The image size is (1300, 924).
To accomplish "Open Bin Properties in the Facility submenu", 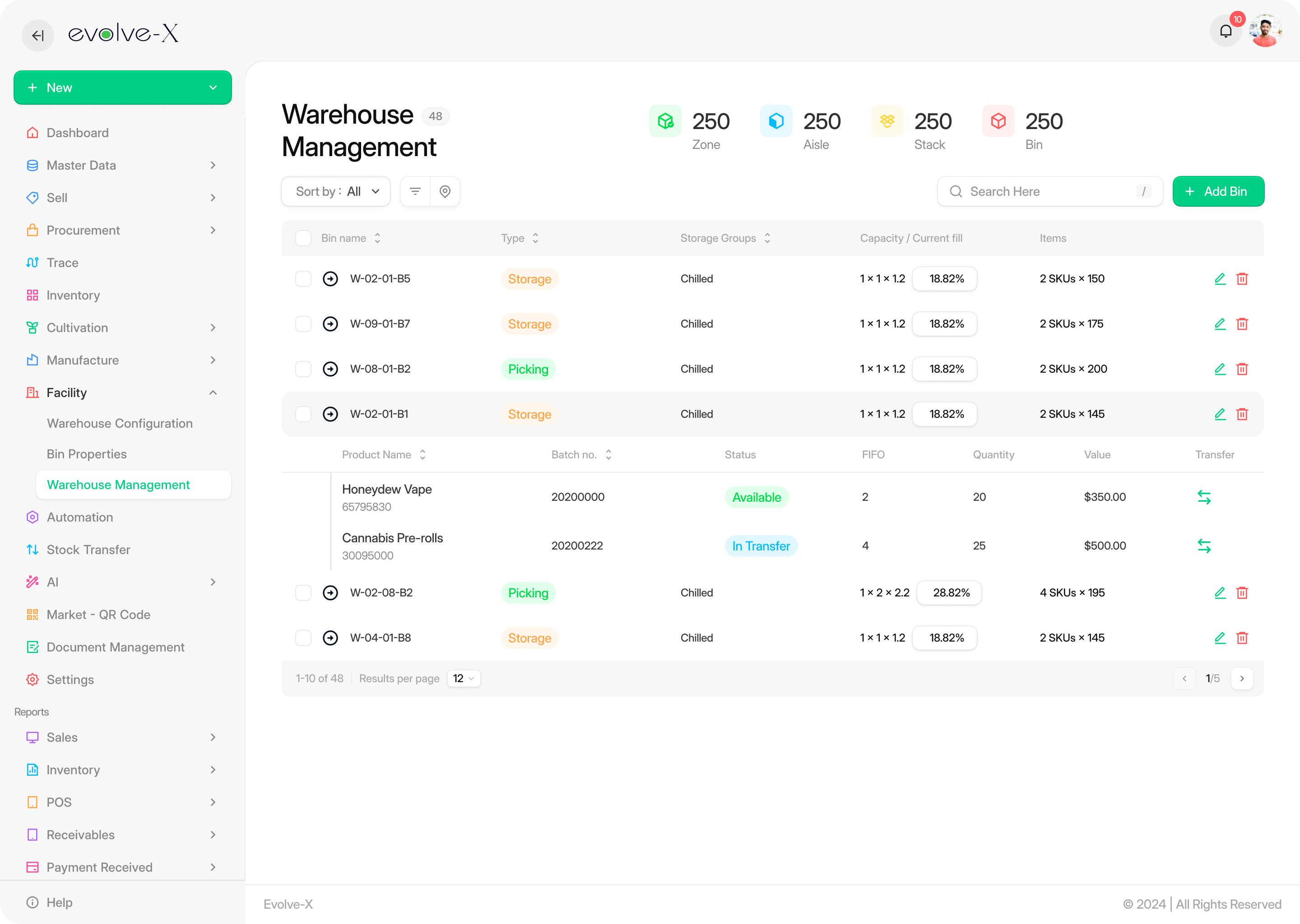I will pos(87,454).
